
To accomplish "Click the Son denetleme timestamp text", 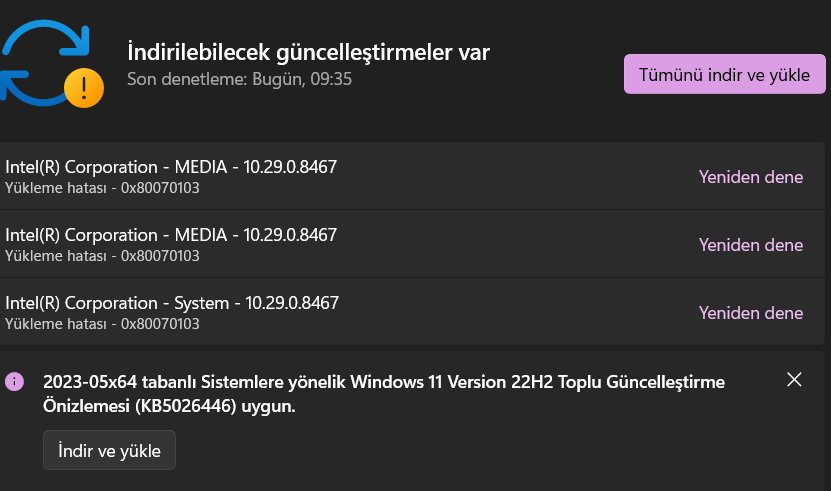I will [239, 78].
